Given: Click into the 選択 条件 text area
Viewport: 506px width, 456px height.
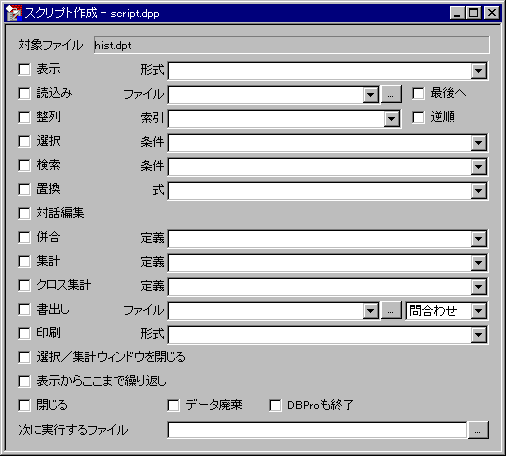Looking at the screenshot, I should coord(319,143).
